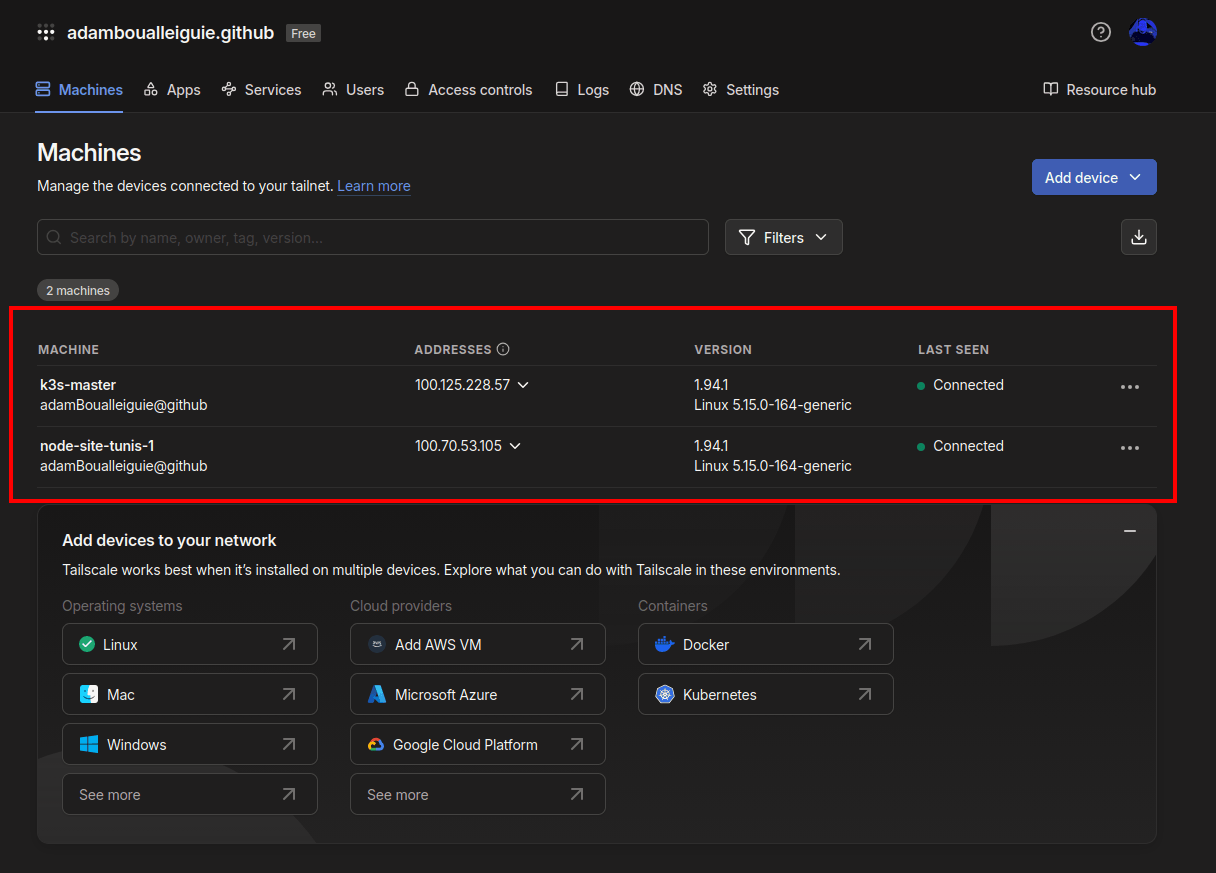Click the Microsoft Azure logo icon
The image size is (1216, 873).
point(377,694)
